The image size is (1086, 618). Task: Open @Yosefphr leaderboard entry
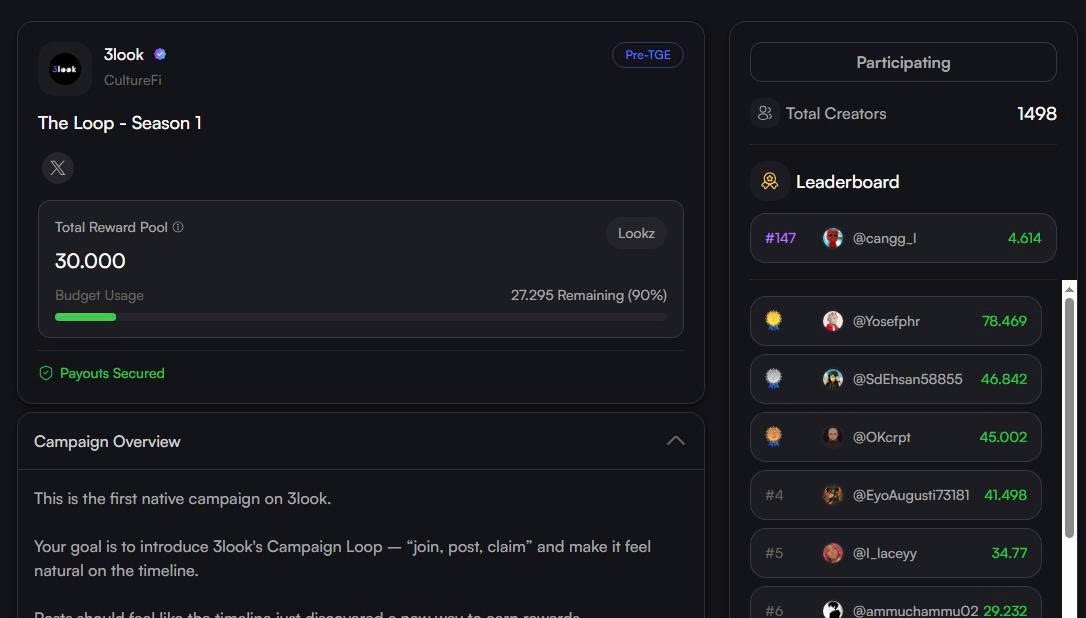click(x=895, y=321)
